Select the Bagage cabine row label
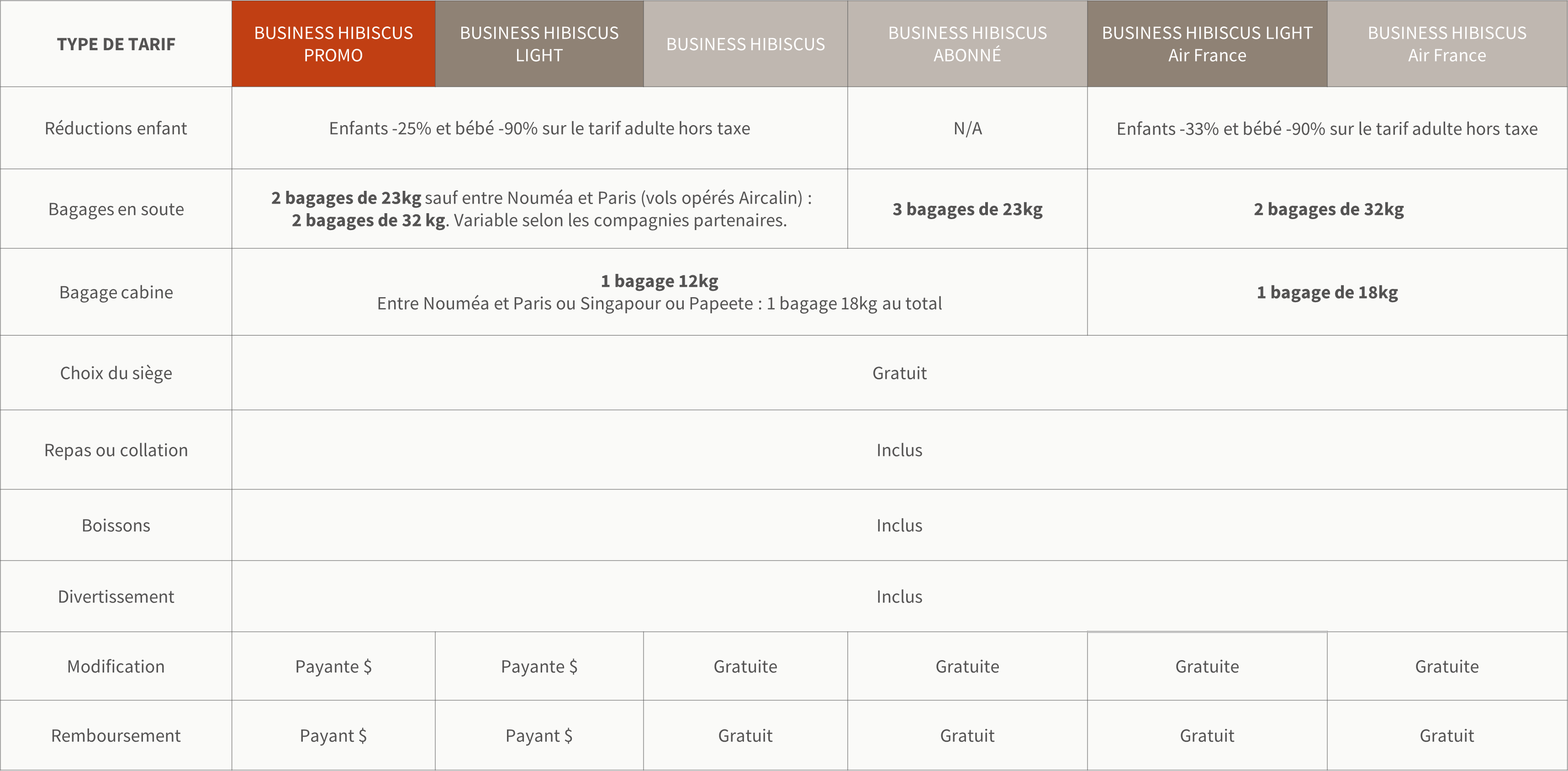 point(116,292)
